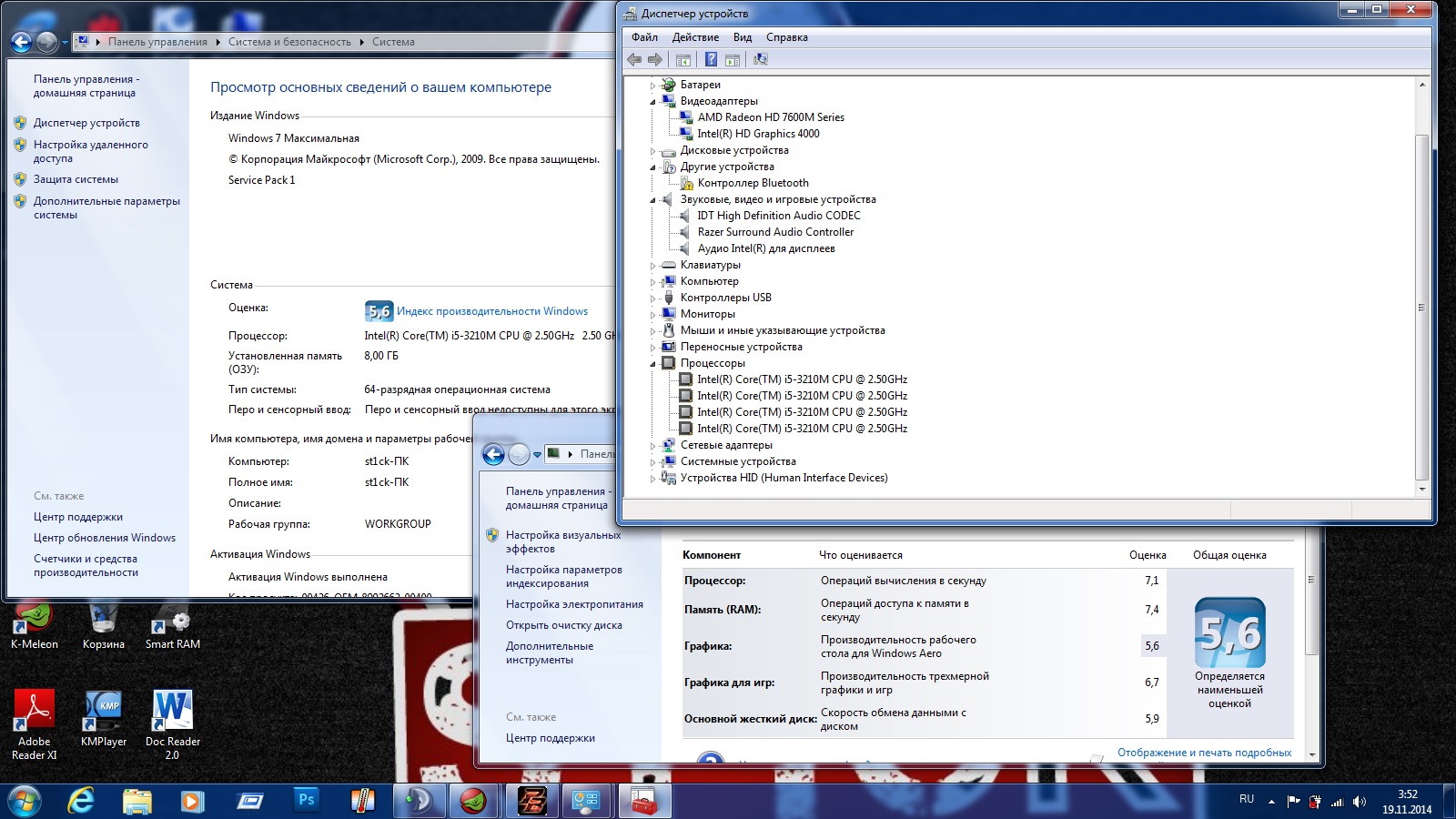Screen dimensions: 1456x819
Task: Select Аудио Intel(R) для дисплеев entry
Action: coord(766,248)
